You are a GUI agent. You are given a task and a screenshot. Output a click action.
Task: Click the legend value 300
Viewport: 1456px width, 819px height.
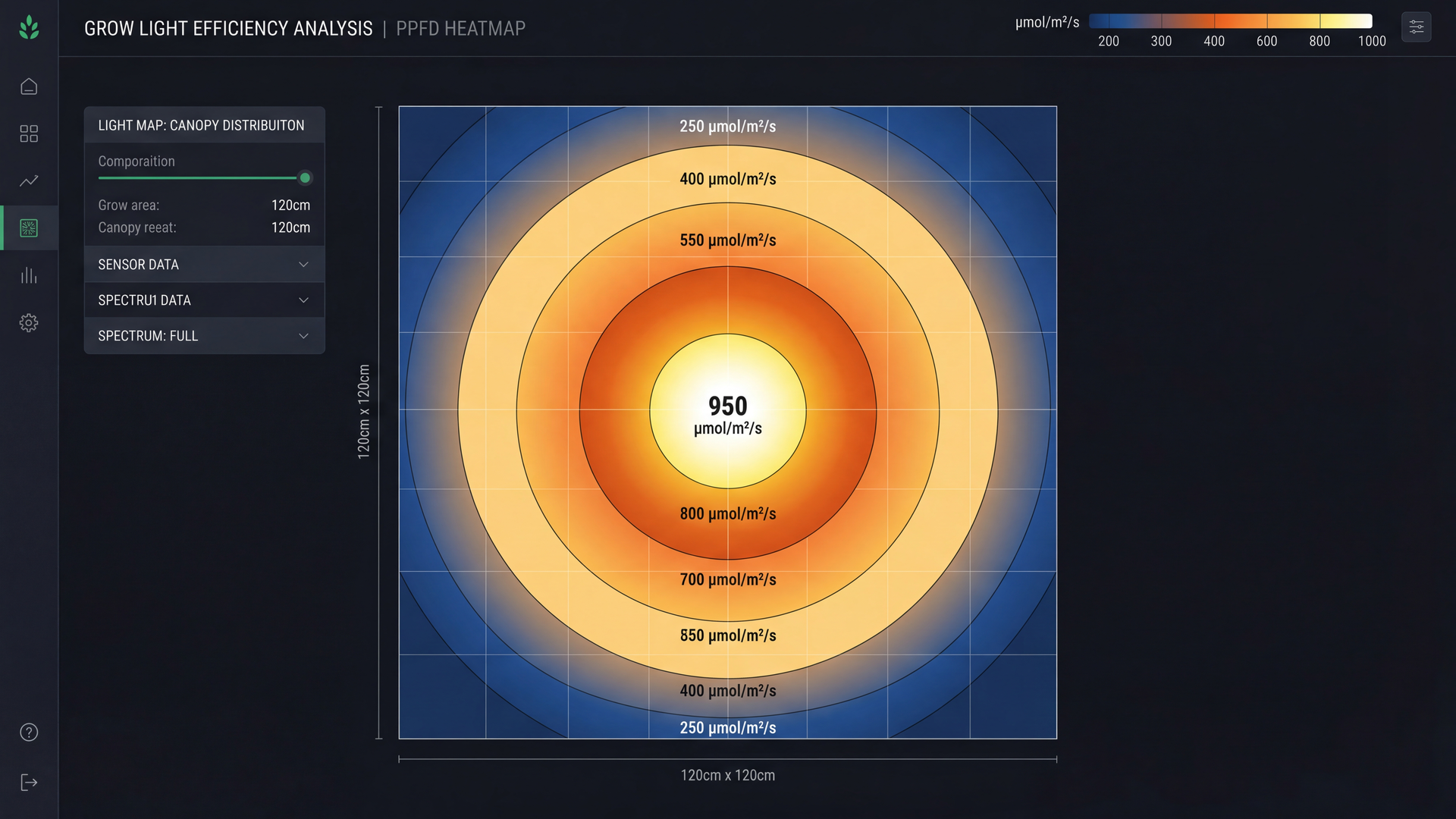coord(1161,41)
